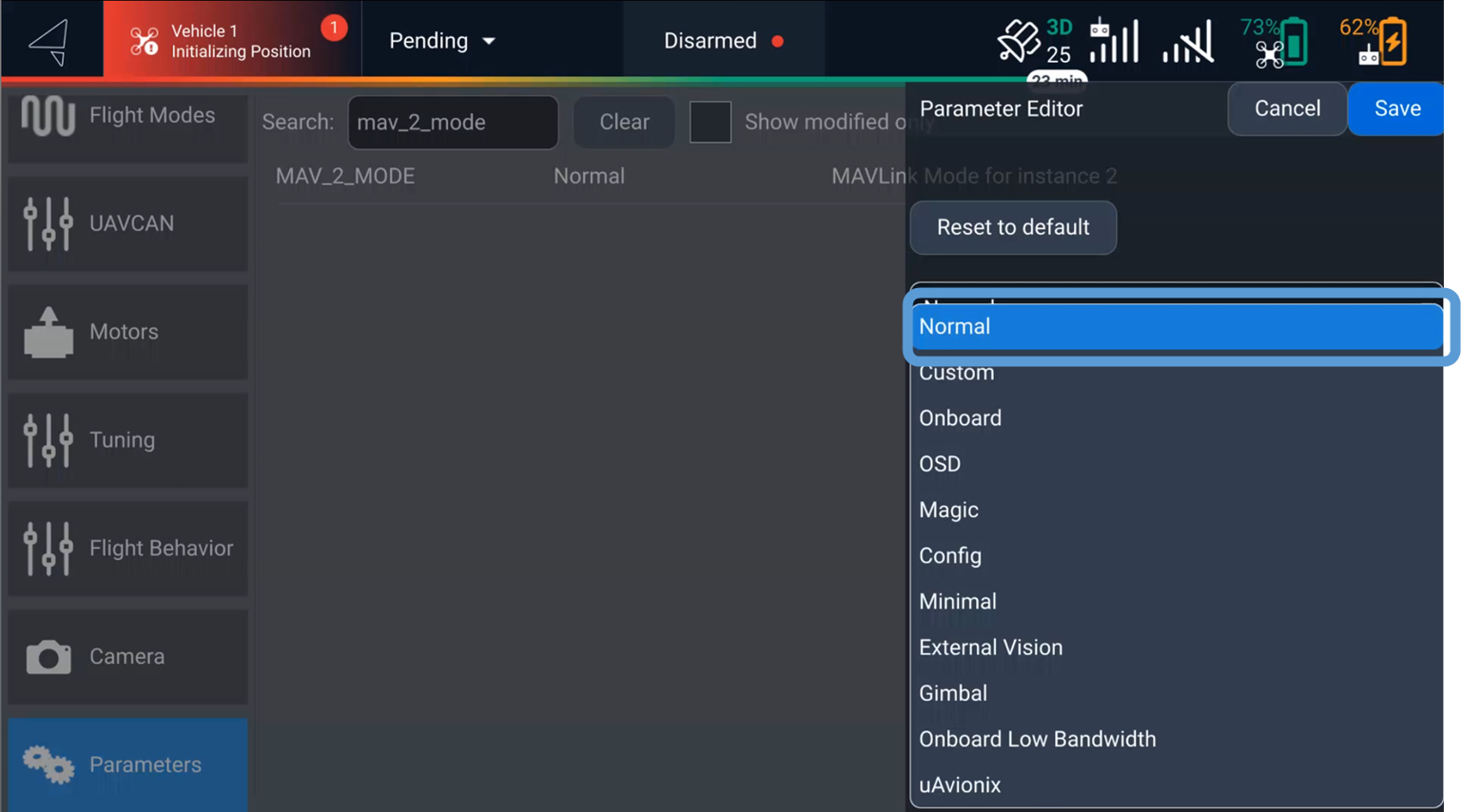Image resolution: width=1461 pixels, height=812 pixels.
Task: Toggle the Show modified only checkbox
Action: [x=711, y=123]
